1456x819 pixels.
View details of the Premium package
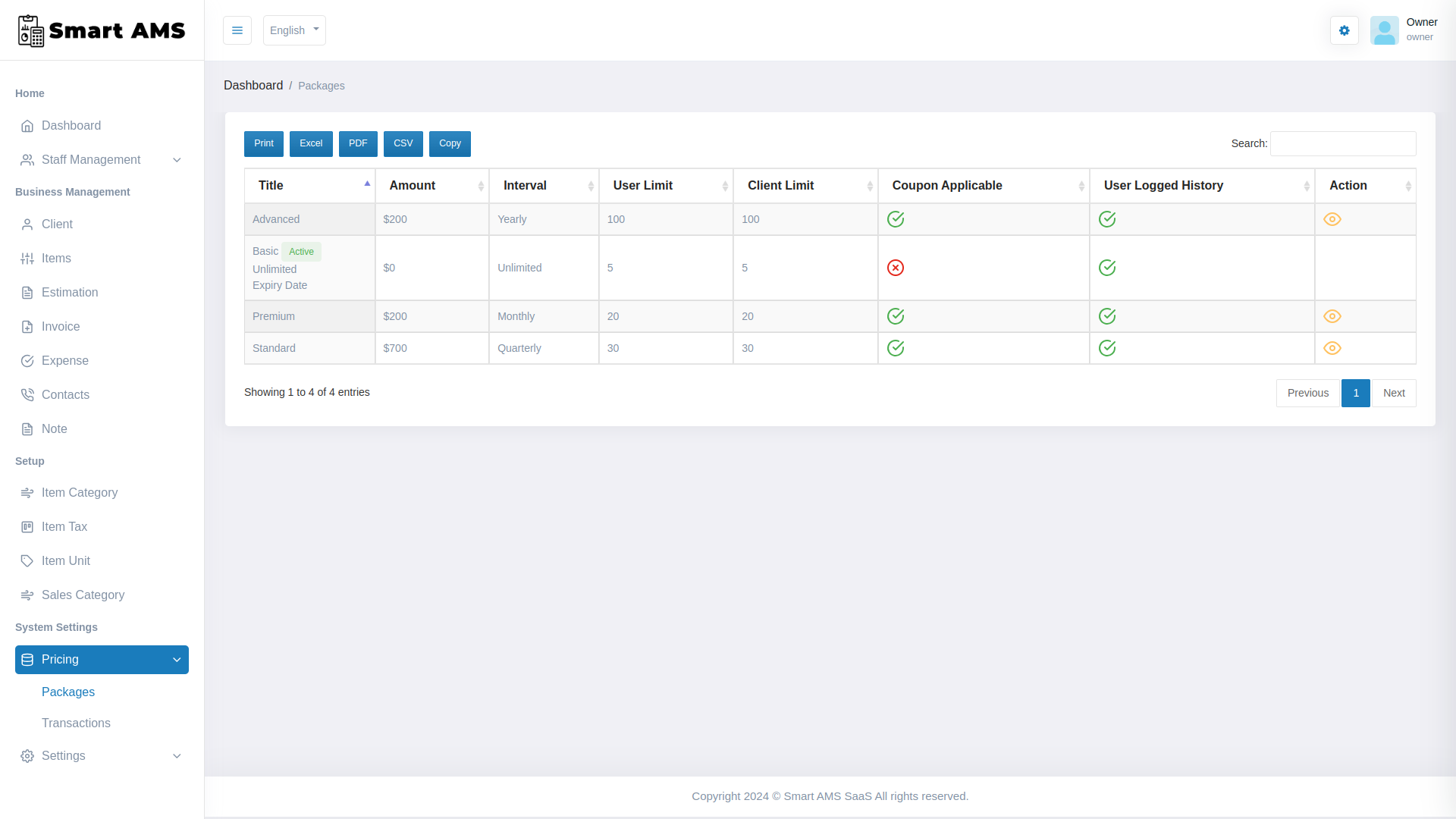pyautogui.click(x=1333, y=316)
